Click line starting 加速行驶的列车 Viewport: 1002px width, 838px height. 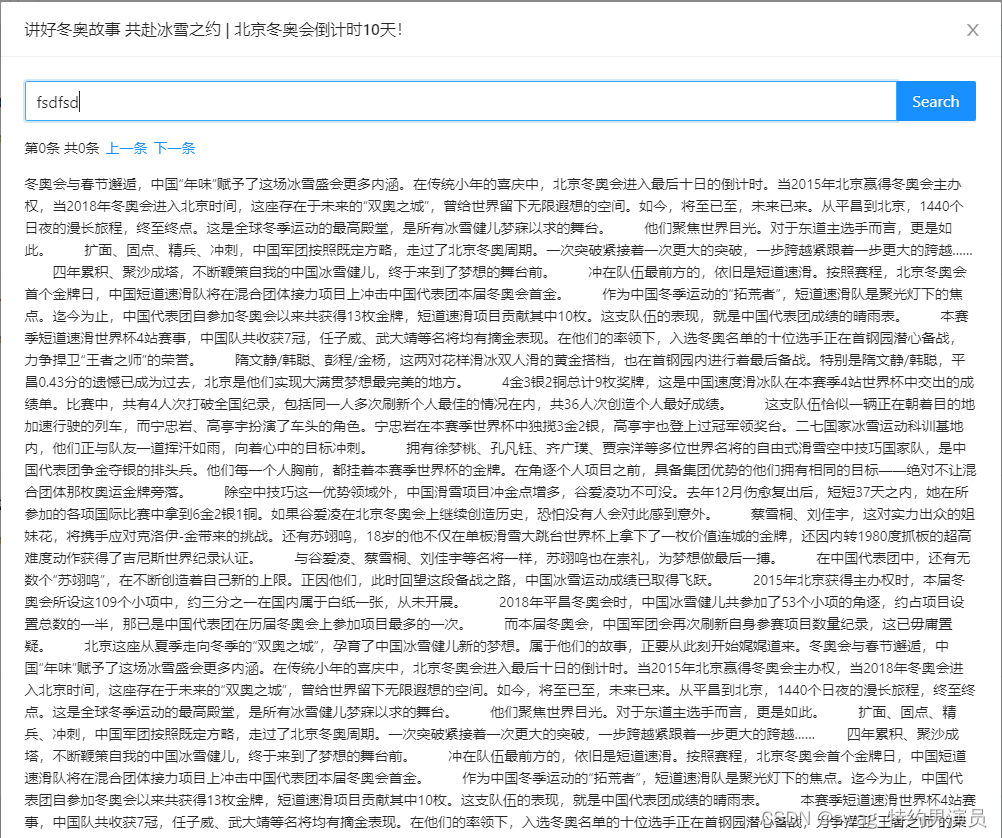coord(494,426)
